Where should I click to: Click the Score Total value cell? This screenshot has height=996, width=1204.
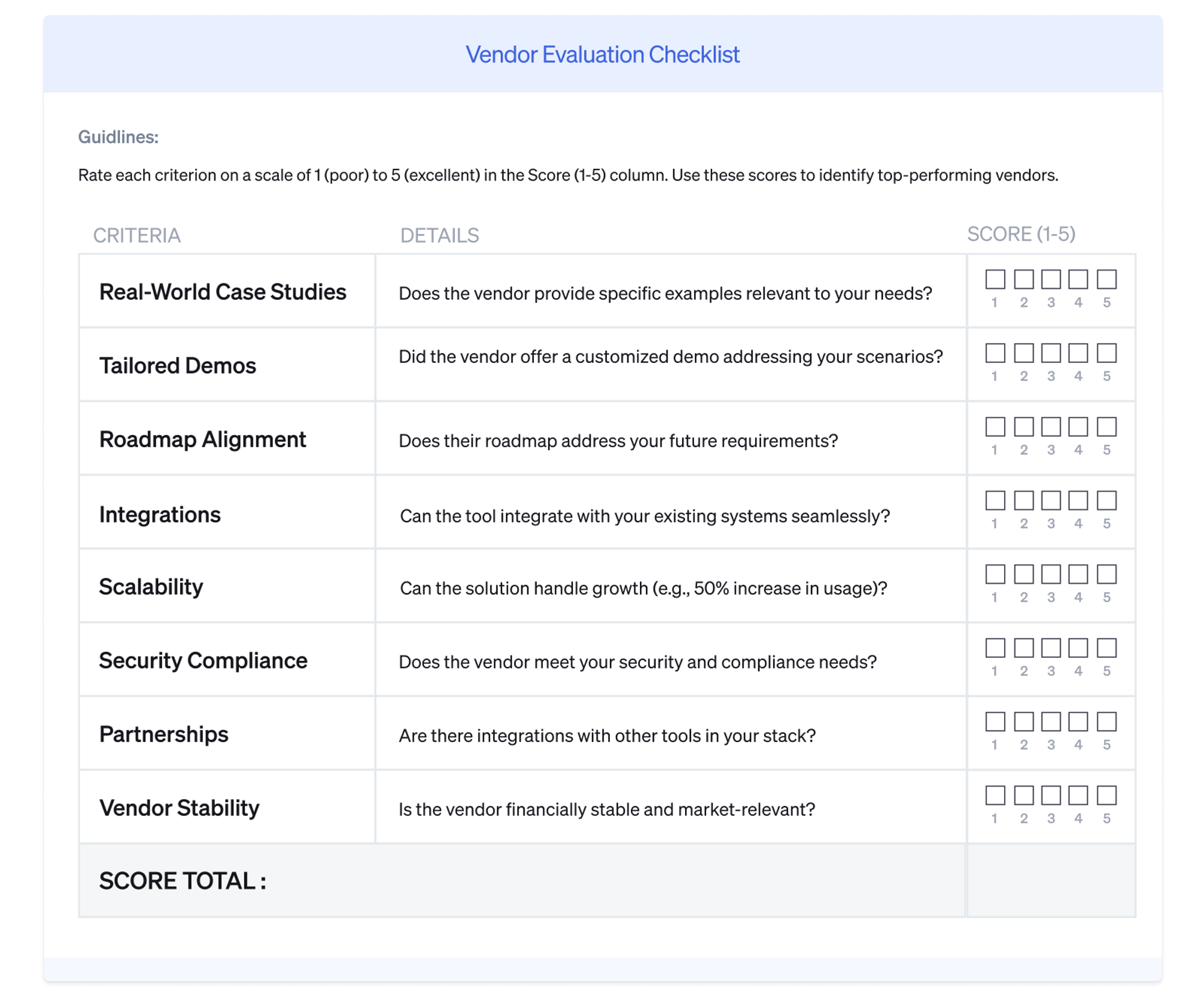pyautogui.click(x=1050, y=880)
